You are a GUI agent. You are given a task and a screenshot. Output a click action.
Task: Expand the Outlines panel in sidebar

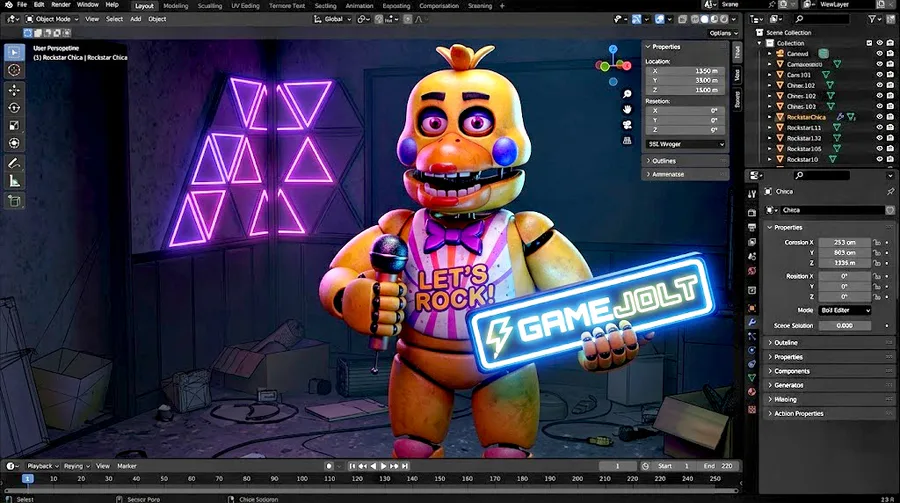click(x=685, y=161)
